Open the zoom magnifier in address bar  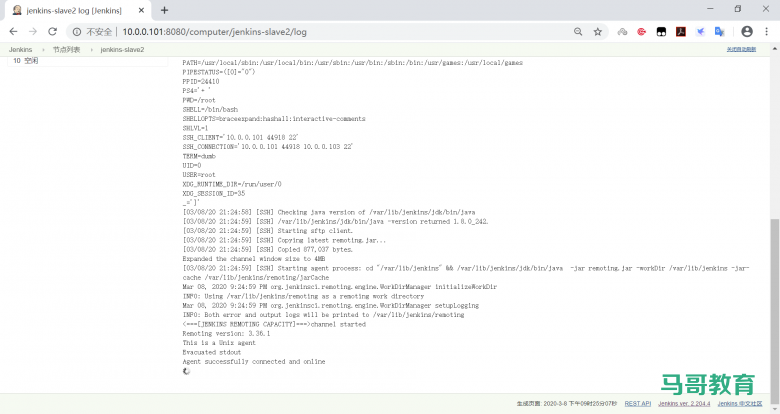coord(578,31)
